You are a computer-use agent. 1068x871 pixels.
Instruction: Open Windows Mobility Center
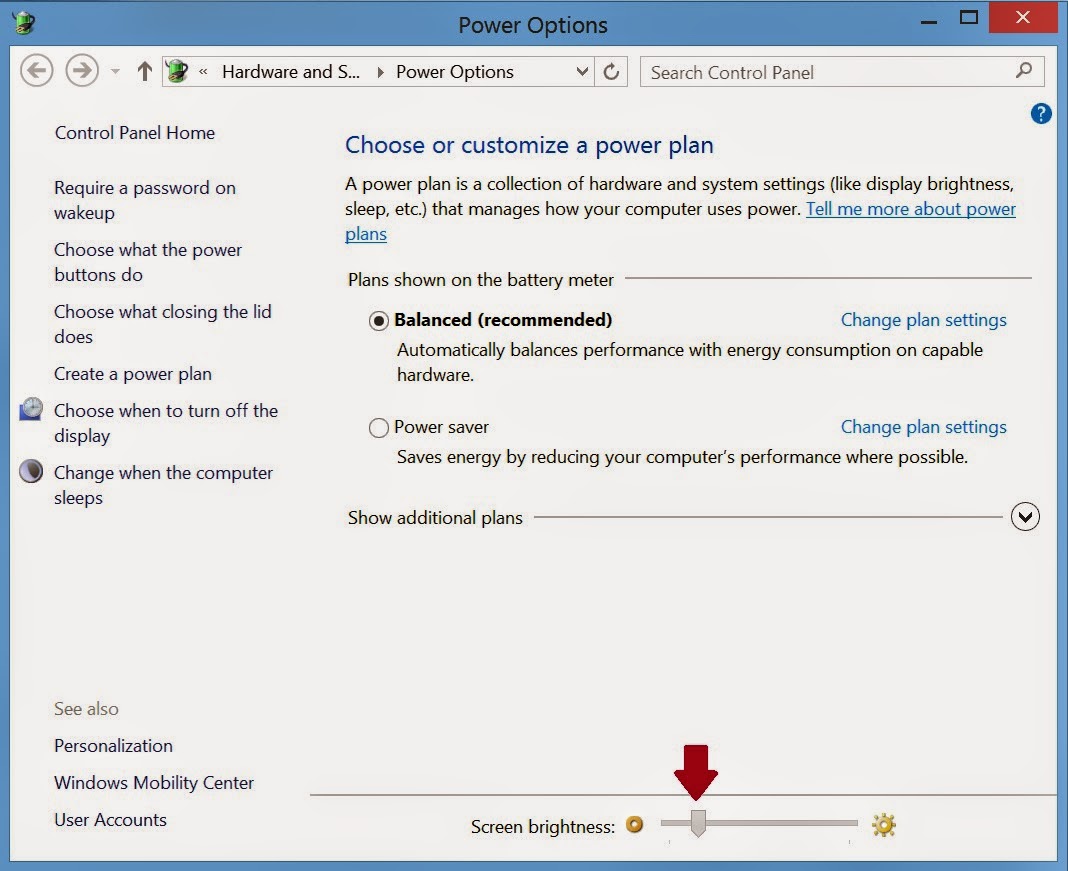(x=154, y=782)
